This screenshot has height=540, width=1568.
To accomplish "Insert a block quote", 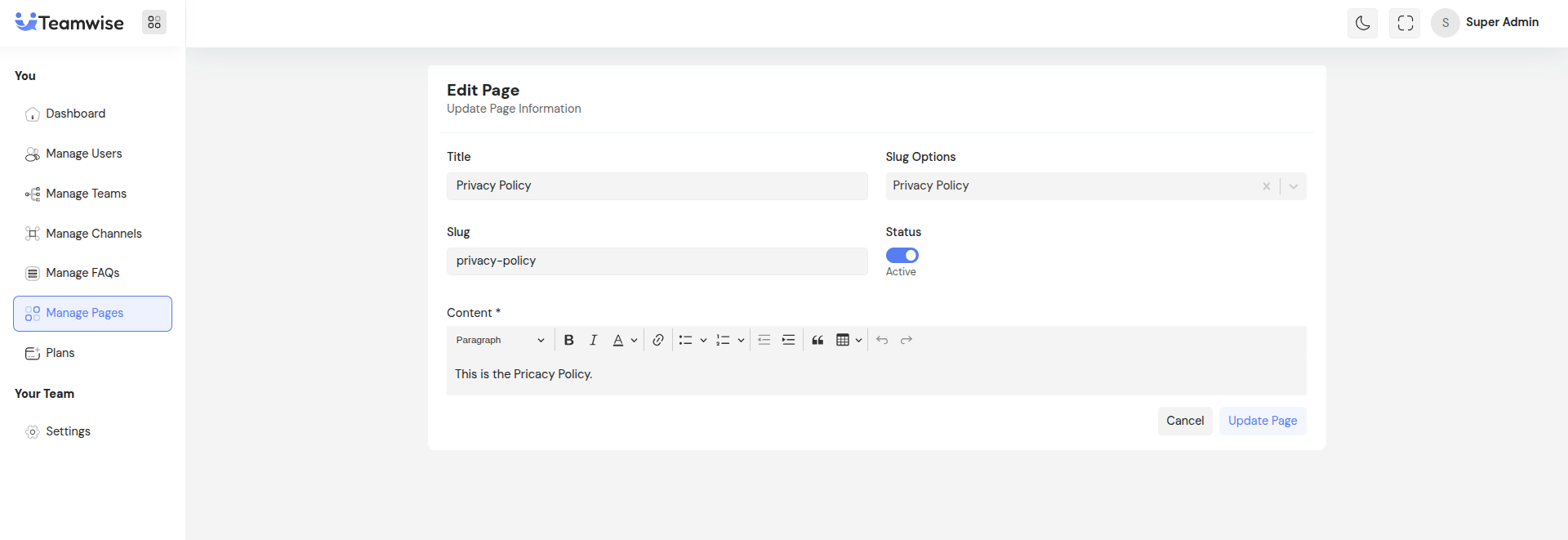I will 817,340.
